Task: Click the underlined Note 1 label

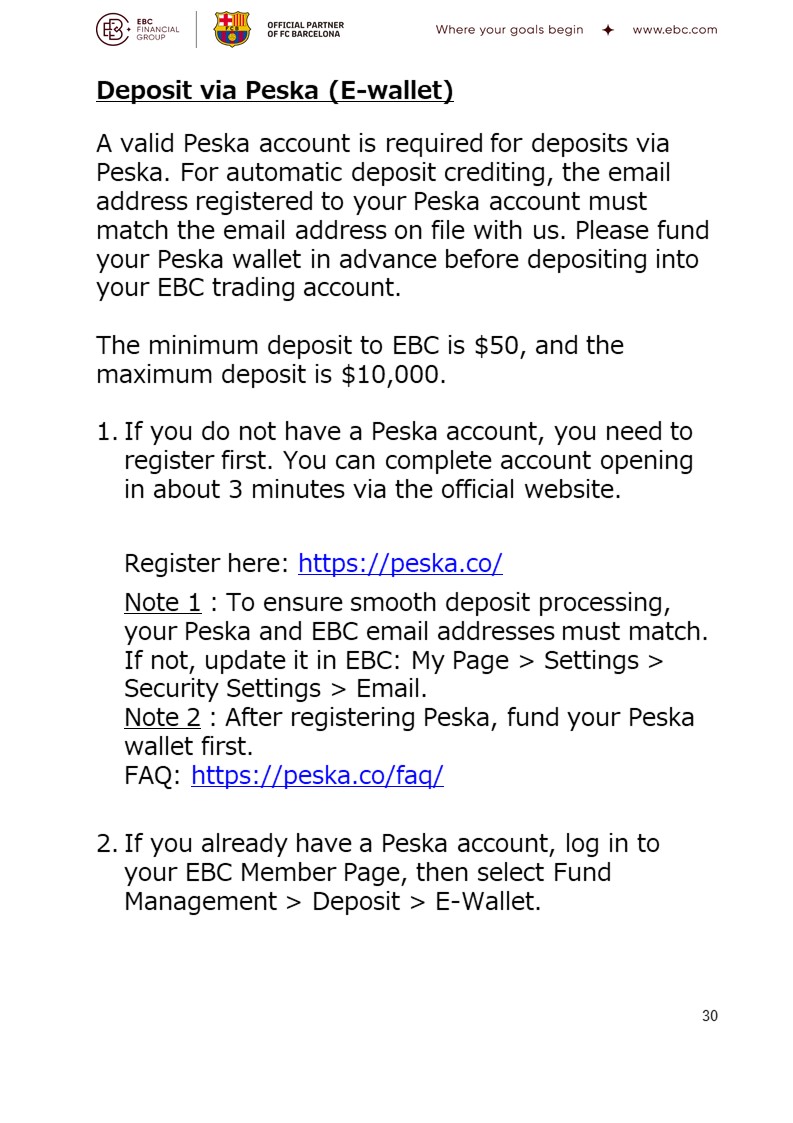Action: (x=163, y=602)
